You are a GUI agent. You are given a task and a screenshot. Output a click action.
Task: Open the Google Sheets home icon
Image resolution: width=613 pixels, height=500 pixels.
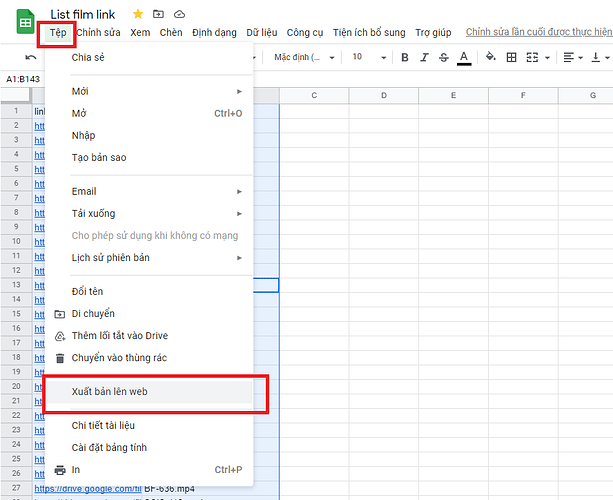point(25,22)
